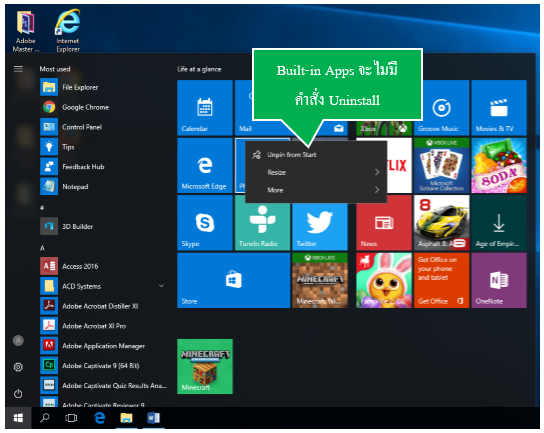Launch Adobe Captivate 9 (64 Bit)

102,366
